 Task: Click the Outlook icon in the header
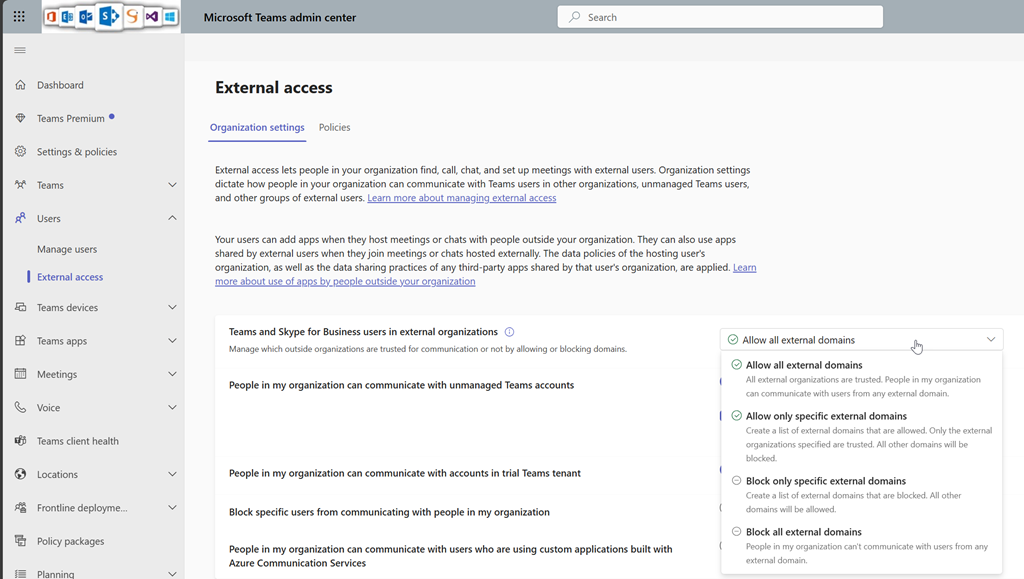coord(86,17)
